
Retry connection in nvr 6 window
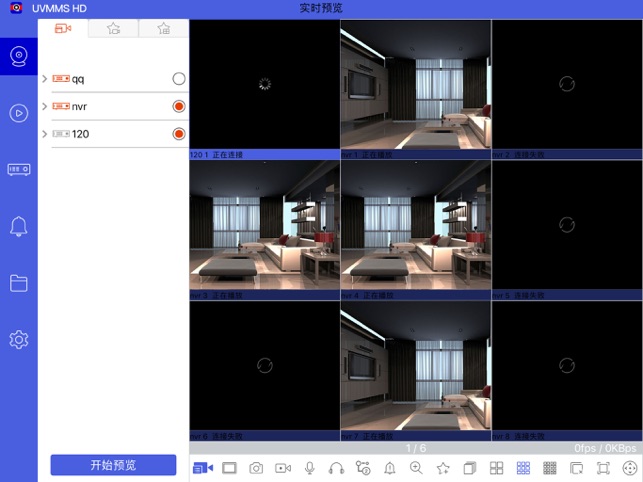[264, 365]
